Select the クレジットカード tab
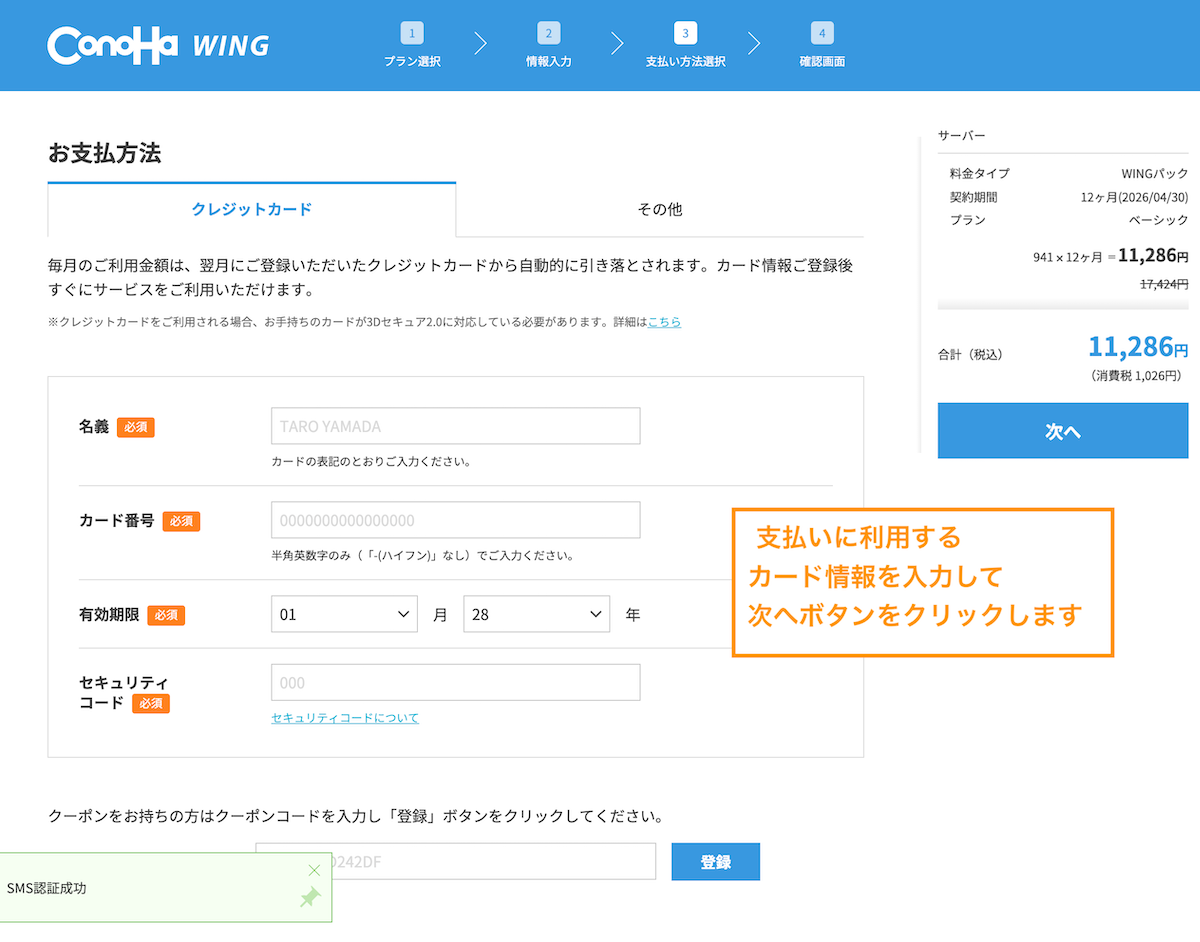The height and width of the screenshot is (942, 1200). click(x=252, y=210)
